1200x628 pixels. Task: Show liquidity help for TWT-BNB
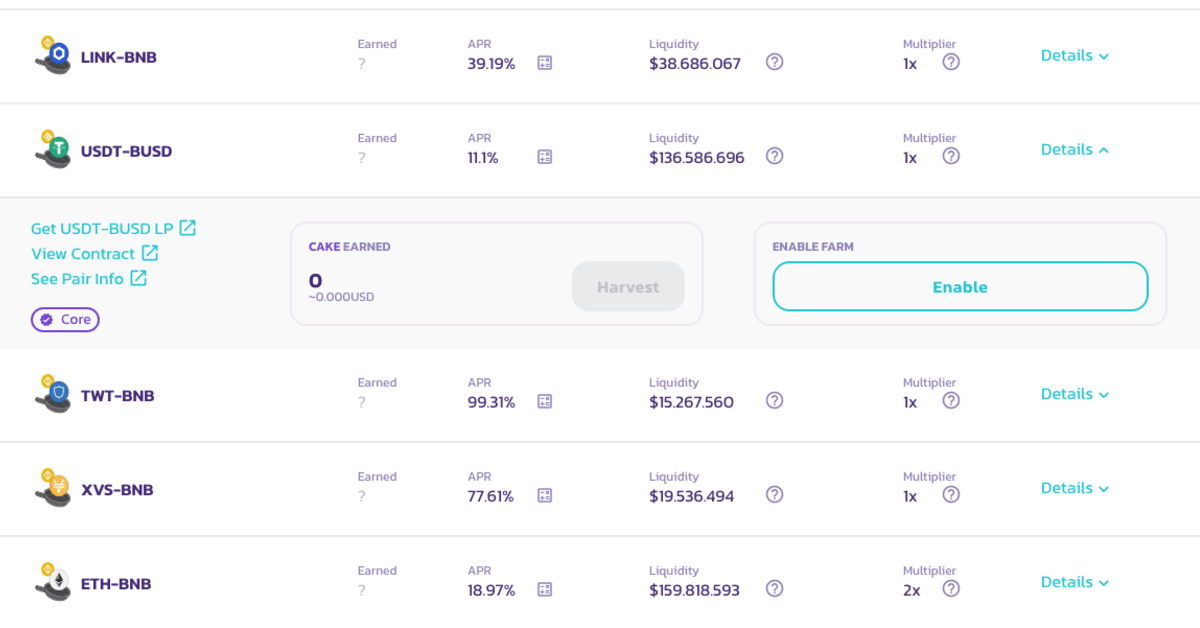pyautogui.click(x=775, y=400)
